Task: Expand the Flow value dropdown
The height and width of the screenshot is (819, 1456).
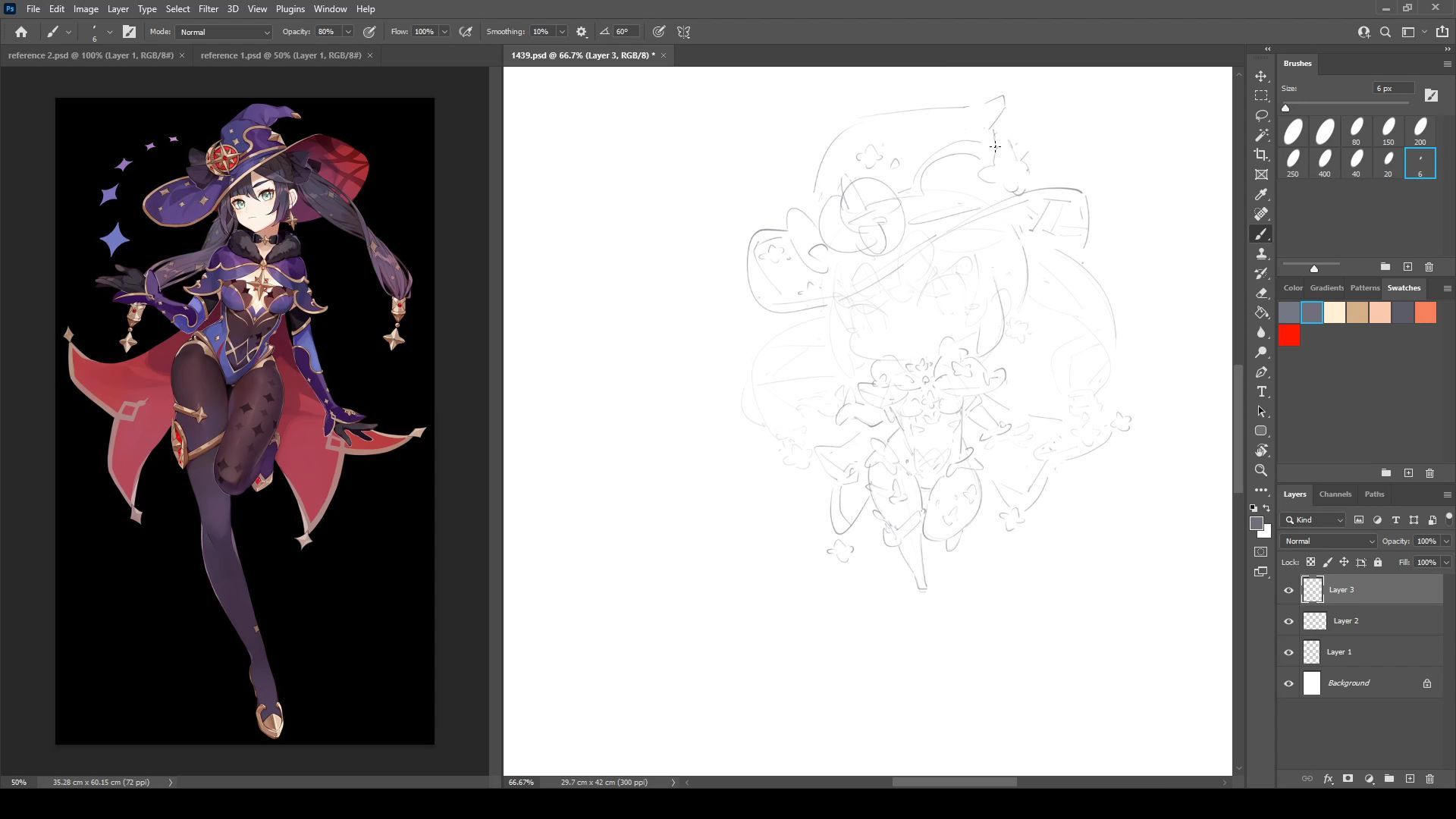Action: click(444, 32)
